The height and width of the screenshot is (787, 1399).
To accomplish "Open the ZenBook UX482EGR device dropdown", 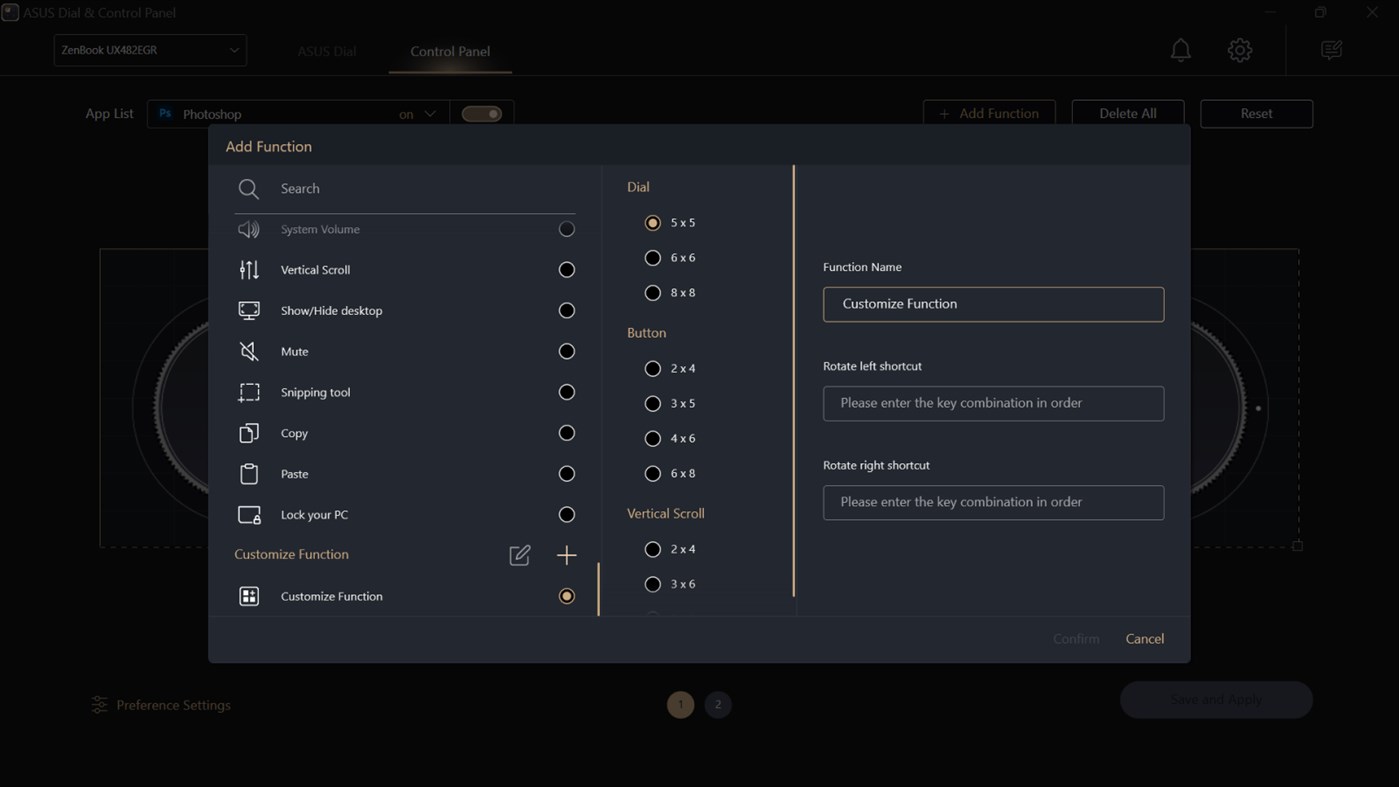I will pyautogui.click(x=149, y=49).
